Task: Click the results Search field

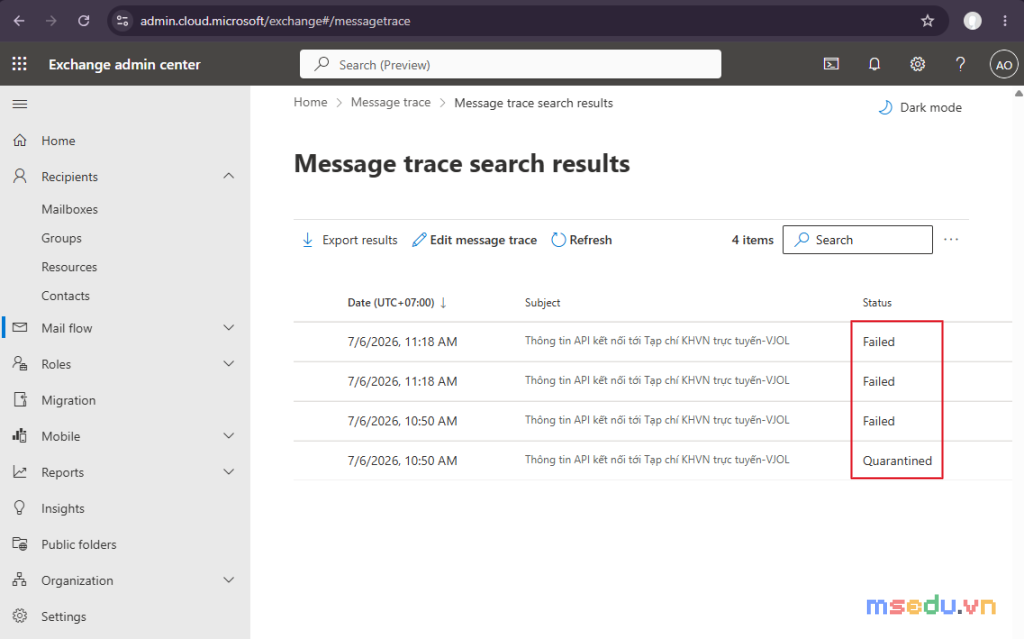Action: coord(857,240)
